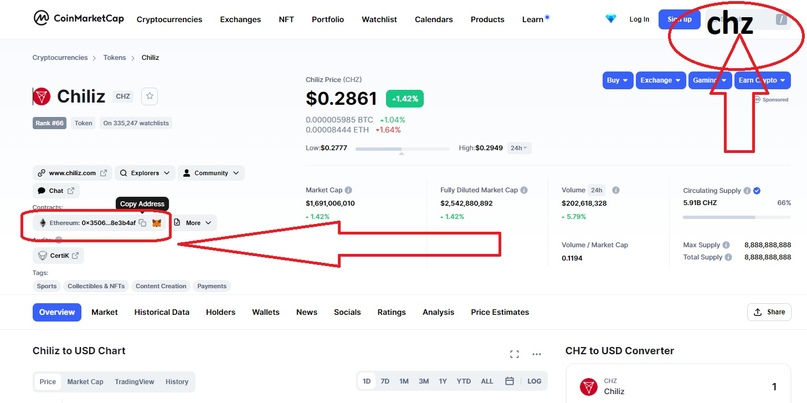Open Fully Diluted Market Cap info icon
The width and height of the screenshot is (807, 403).
click(x=524, y=190)
